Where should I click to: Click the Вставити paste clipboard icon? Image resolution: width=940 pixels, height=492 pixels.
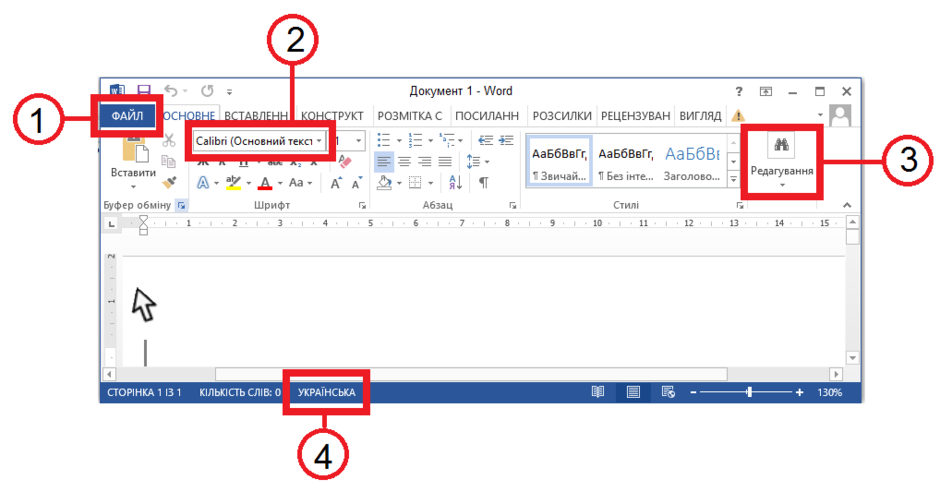pos(134,147)
